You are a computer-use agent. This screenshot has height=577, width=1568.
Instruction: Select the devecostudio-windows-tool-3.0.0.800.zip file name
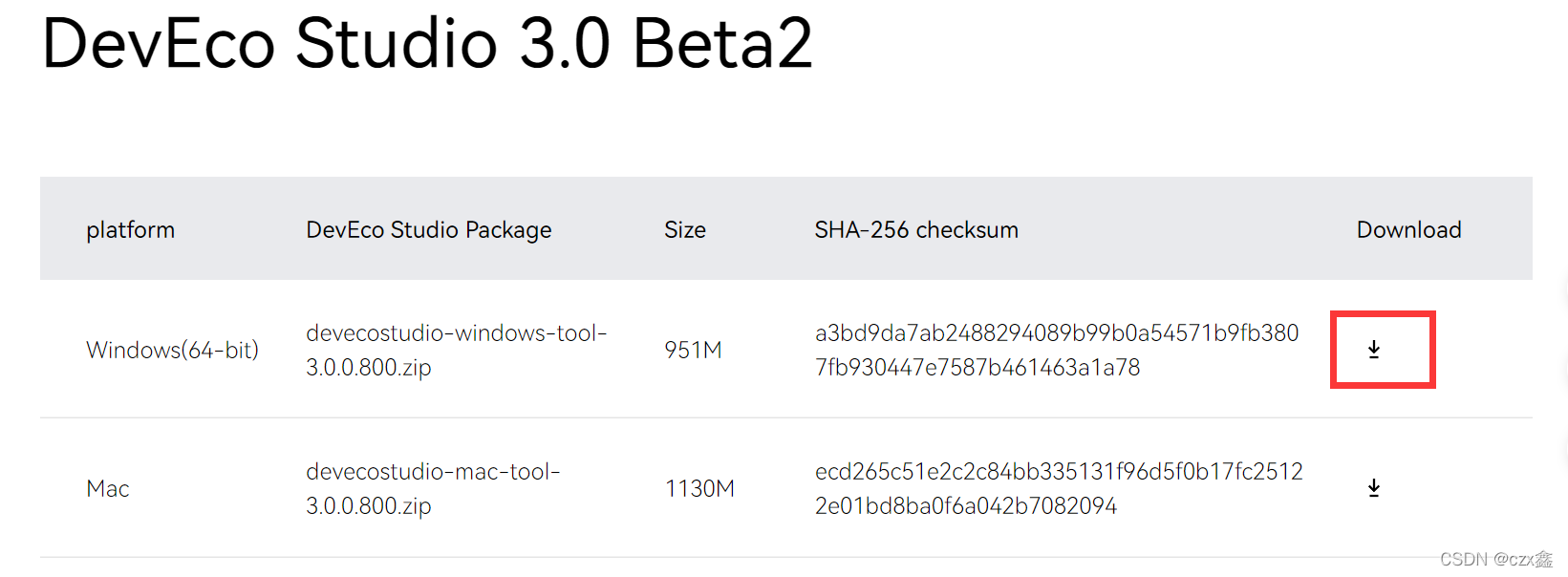click(456, 350)
